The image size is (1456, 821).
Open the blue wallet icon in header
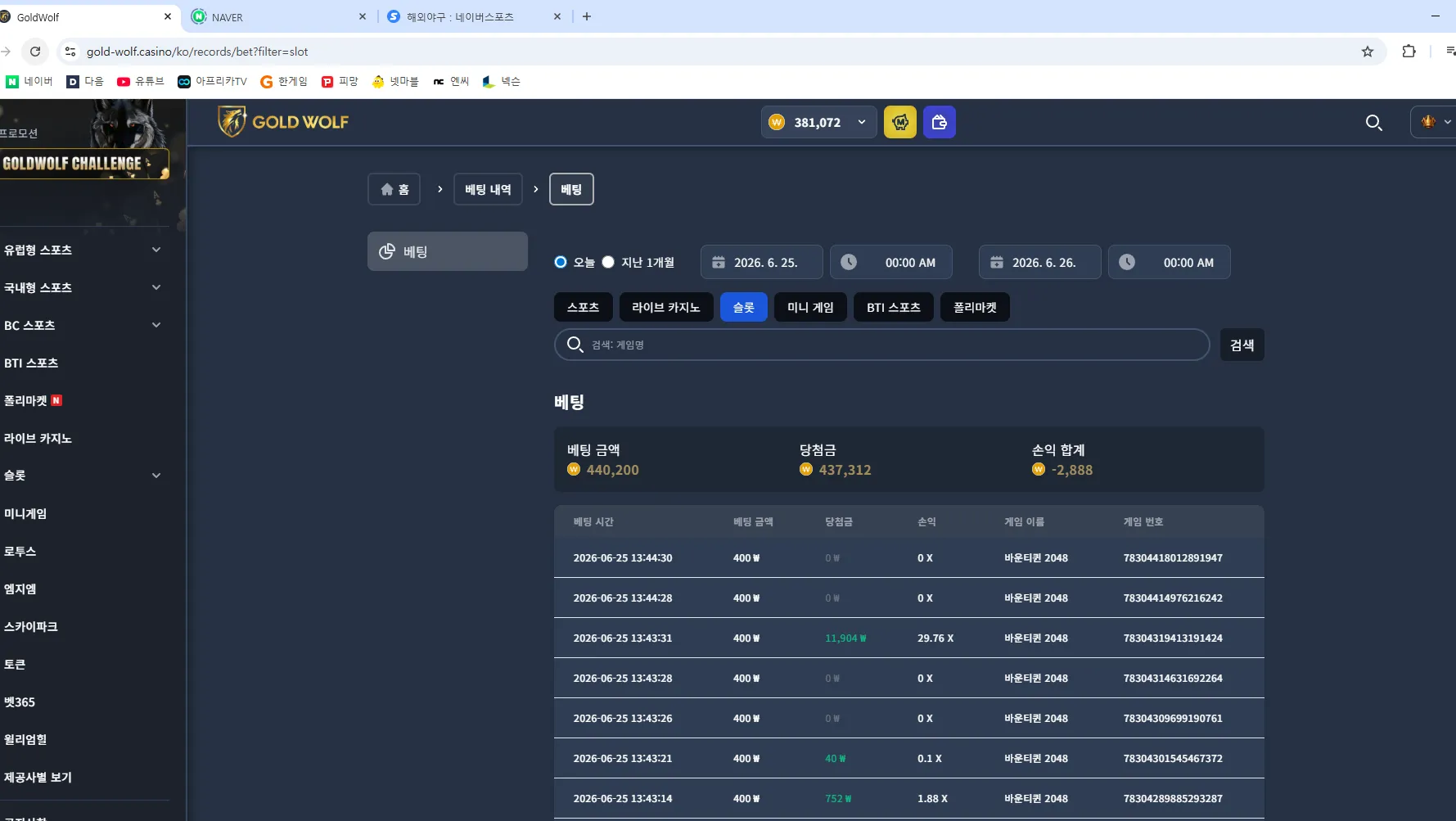coord(939,122)
